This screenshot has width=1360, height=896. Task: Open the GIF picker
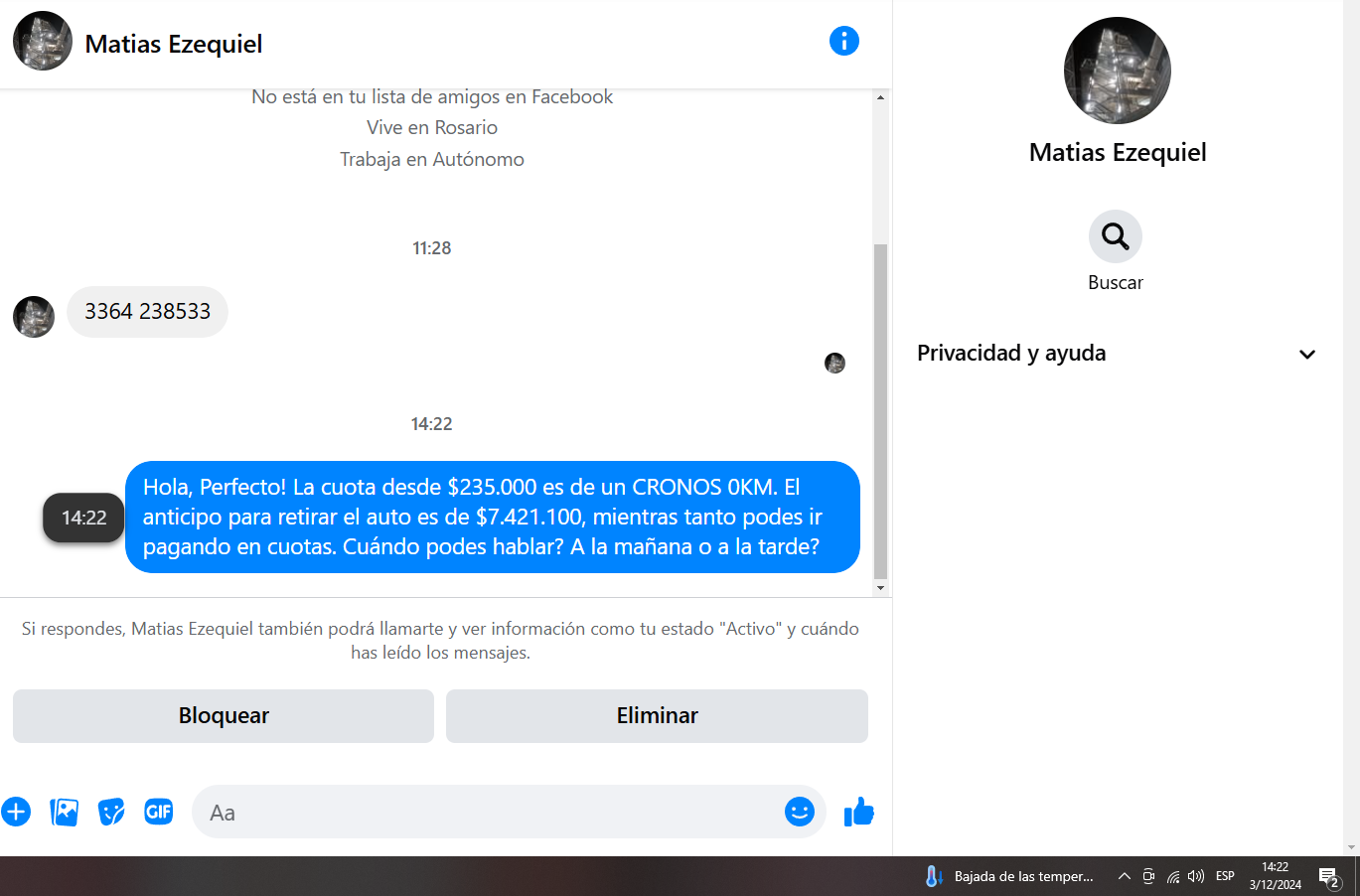(x=159, y=812)
